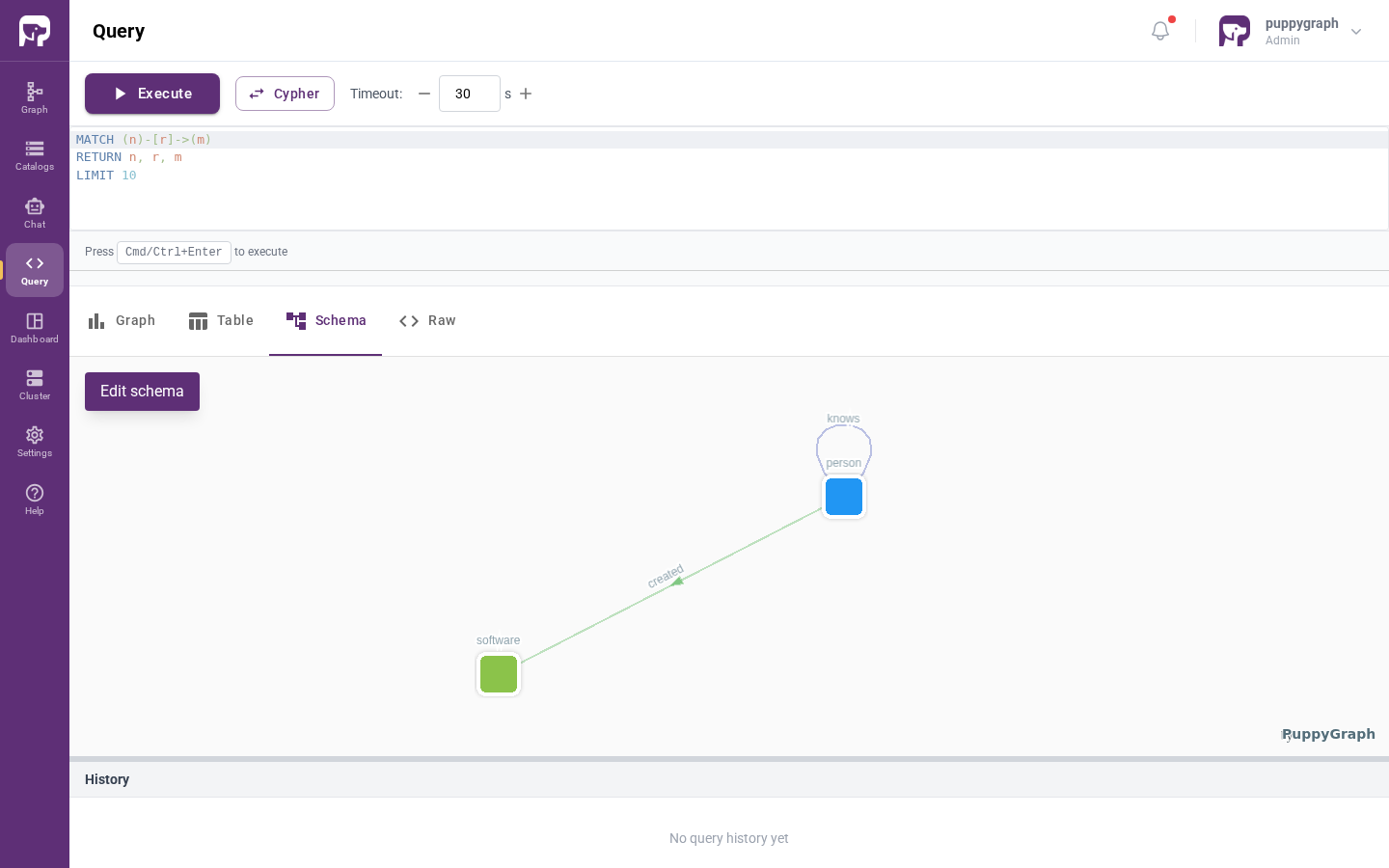Switch to the Table results tab

click(221, 321)
